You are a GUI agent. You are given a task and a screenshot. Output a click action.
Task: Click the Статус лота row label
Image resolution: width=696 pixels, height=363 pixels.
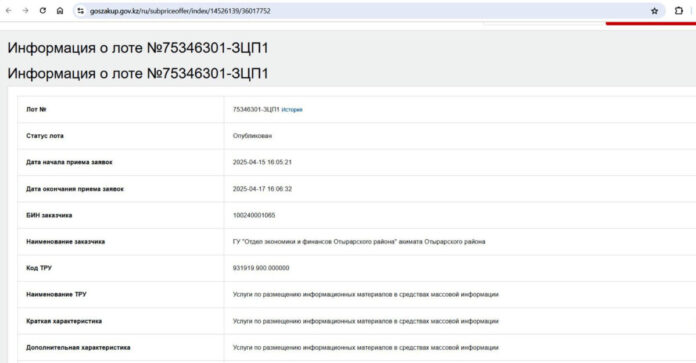click(x=44, y=136)
